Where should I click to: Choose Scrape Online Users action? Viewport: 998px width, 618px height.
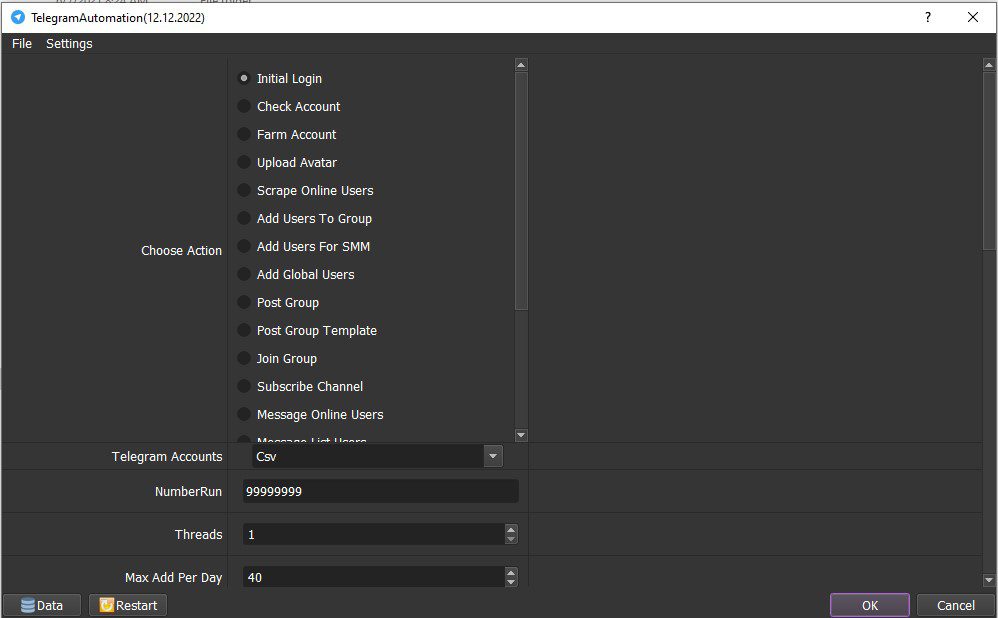click(306, 190)
